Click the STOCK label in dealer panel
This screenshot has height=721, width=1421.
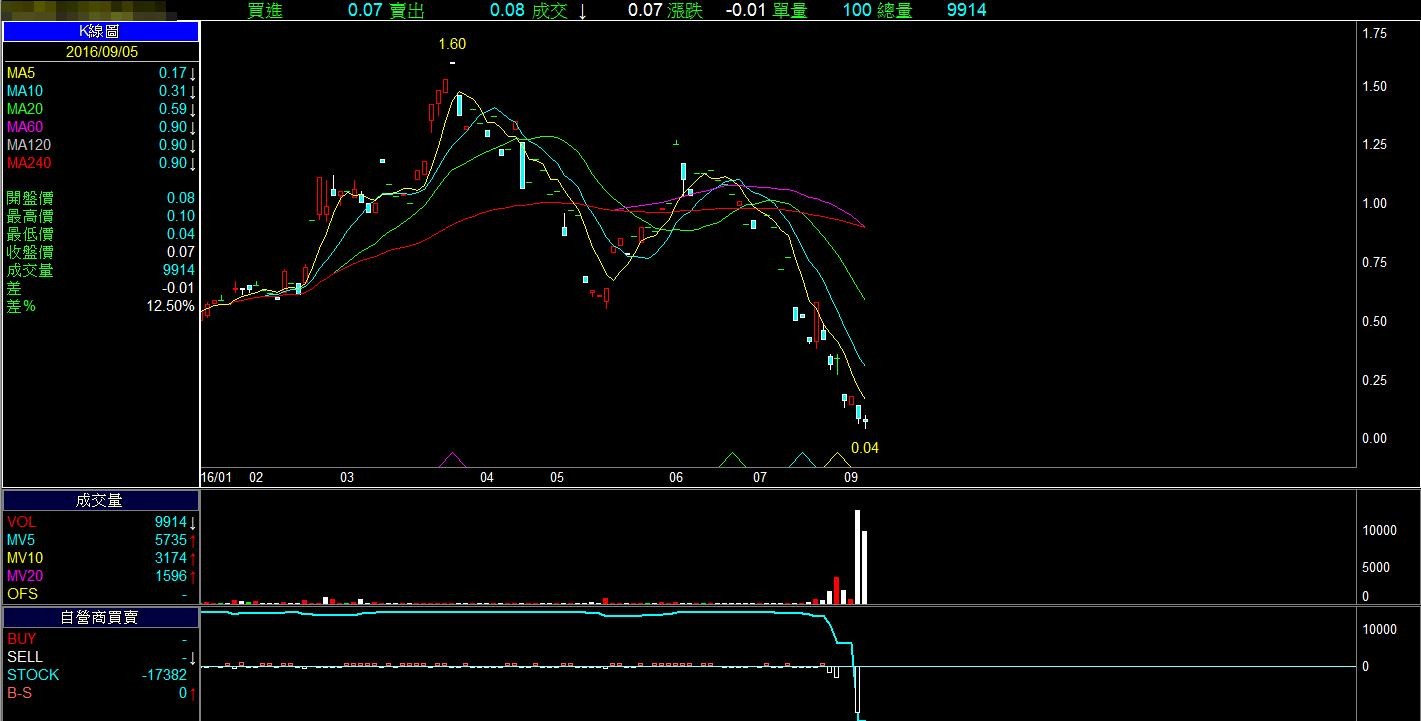[33, 675]
